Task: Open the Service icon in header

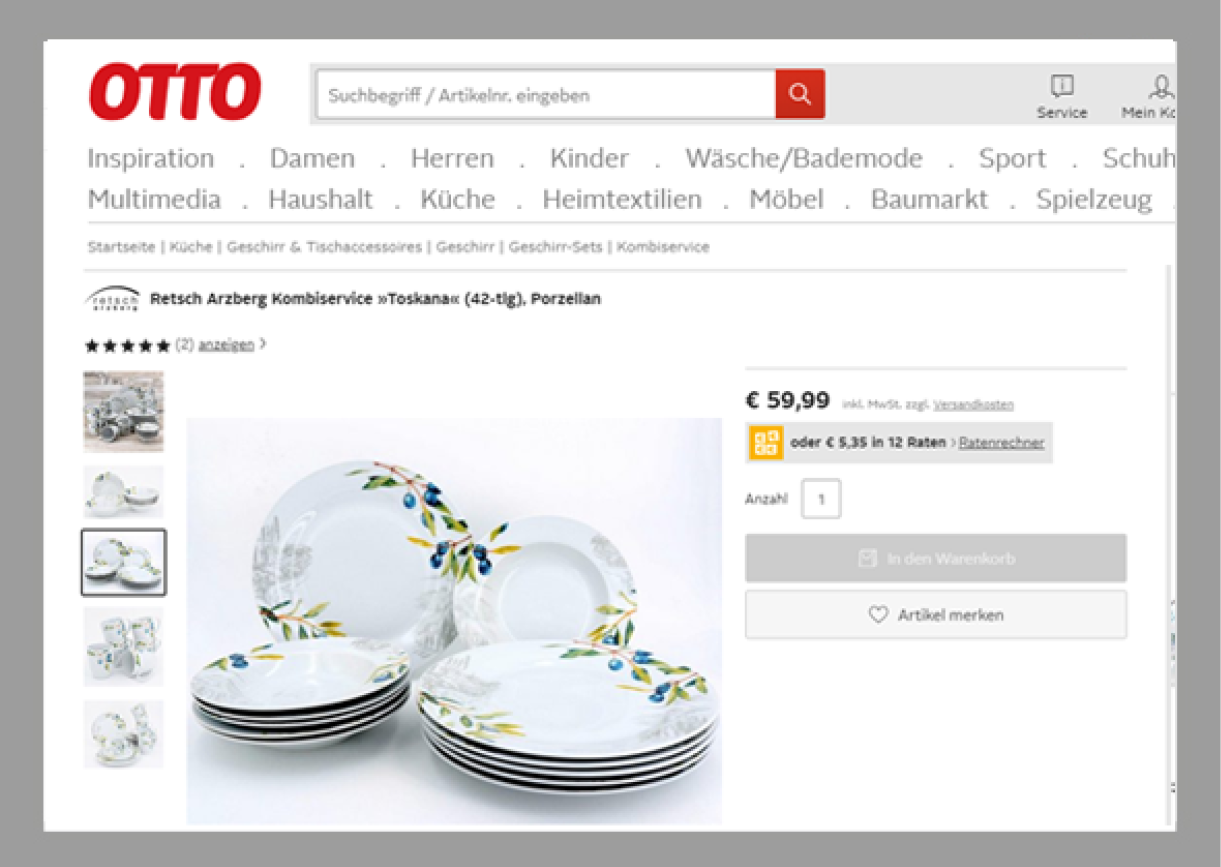Action: tap(1062, 86)
